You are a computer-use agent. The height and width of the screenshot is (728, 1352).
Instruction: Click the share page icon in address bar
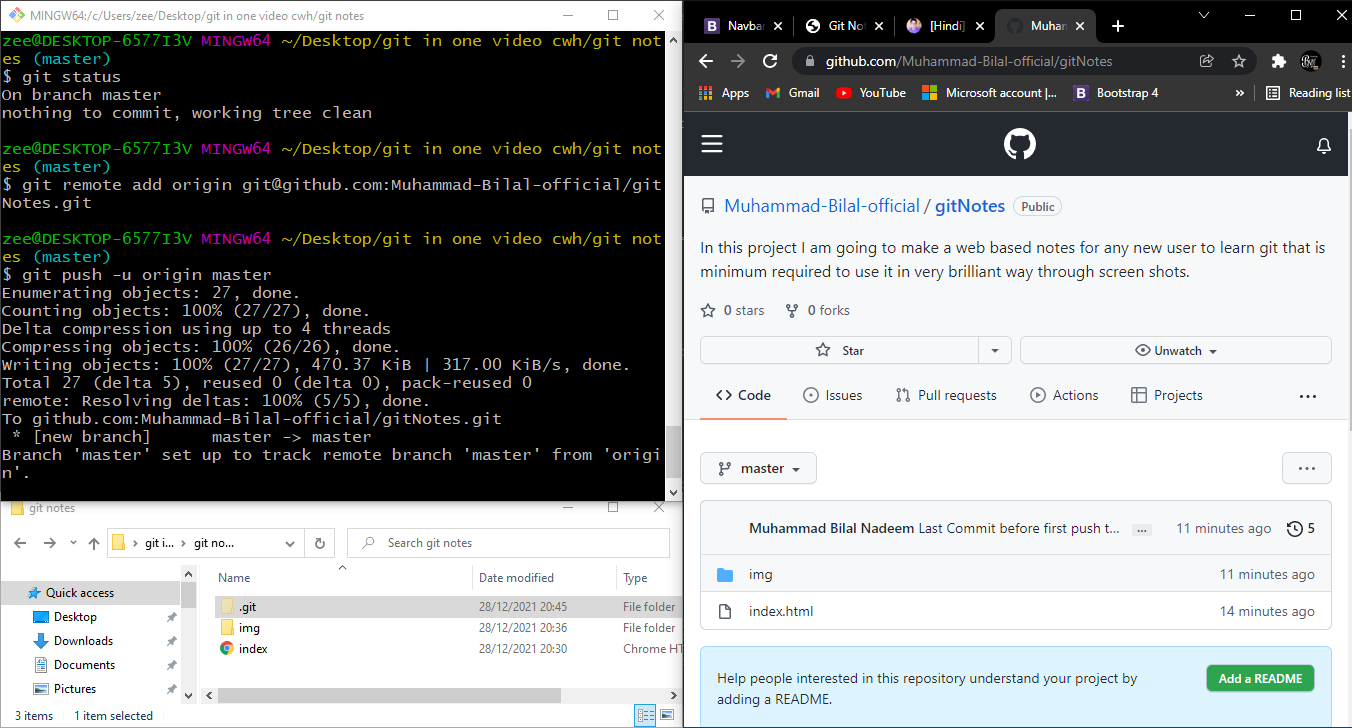1207,61
